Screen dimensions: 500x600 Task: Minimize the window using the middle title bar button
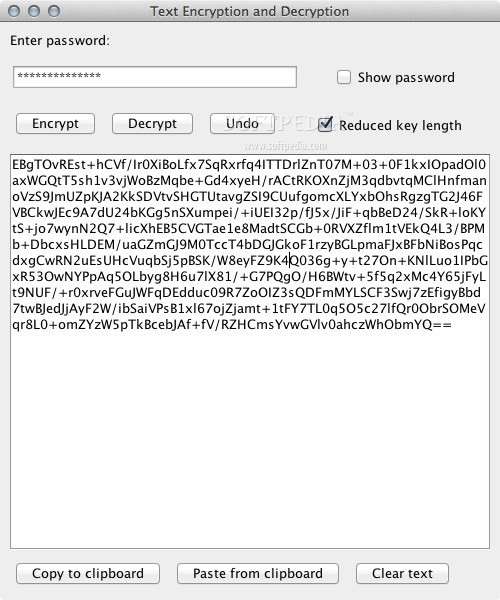click(34, 11)
